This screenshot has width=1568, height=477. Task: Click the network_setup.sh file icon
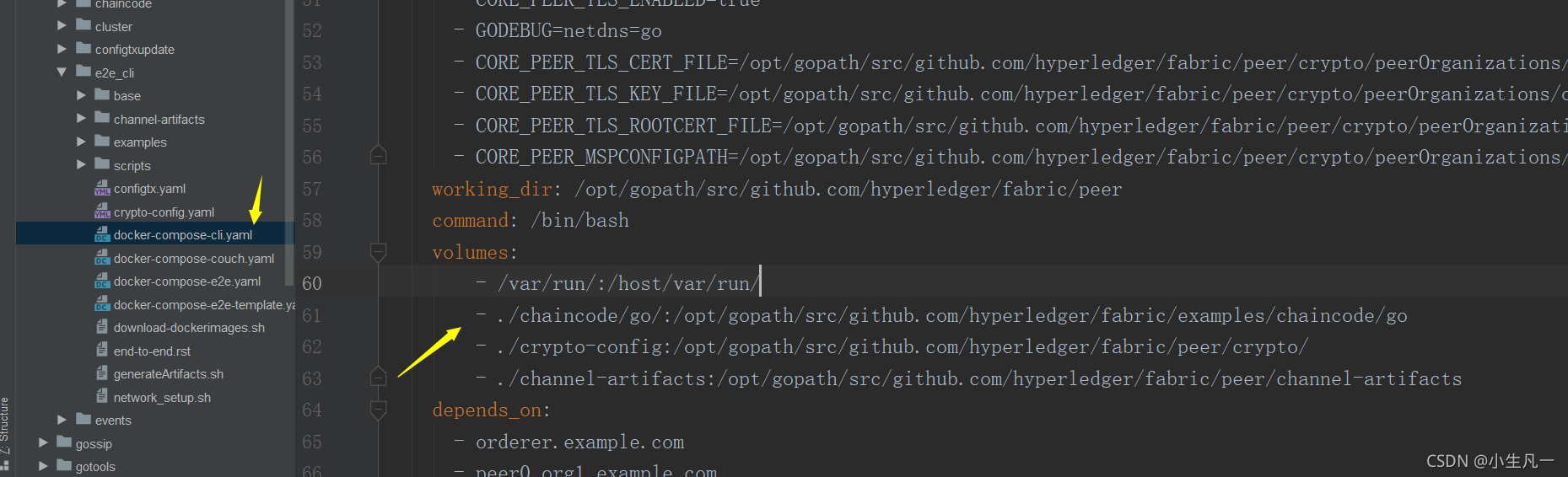102,397
